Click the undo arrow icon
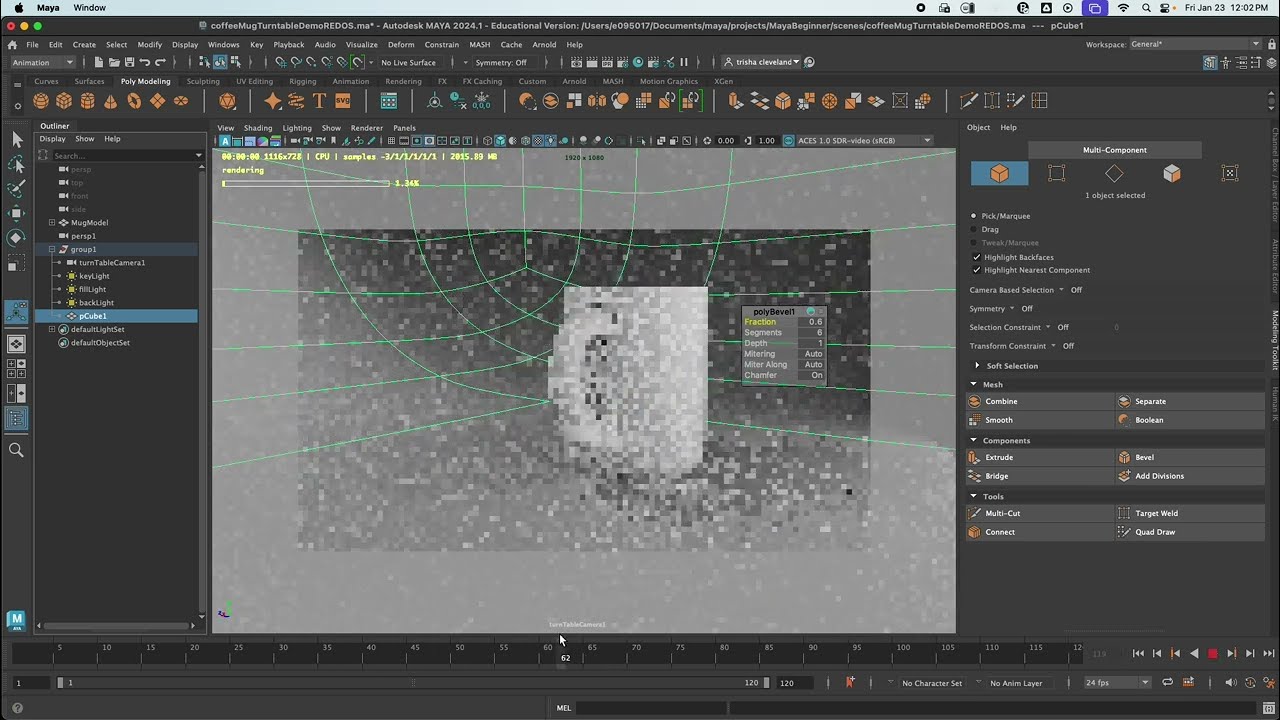Viewport: 1280px width, 720px height. [x=145, y=62]
